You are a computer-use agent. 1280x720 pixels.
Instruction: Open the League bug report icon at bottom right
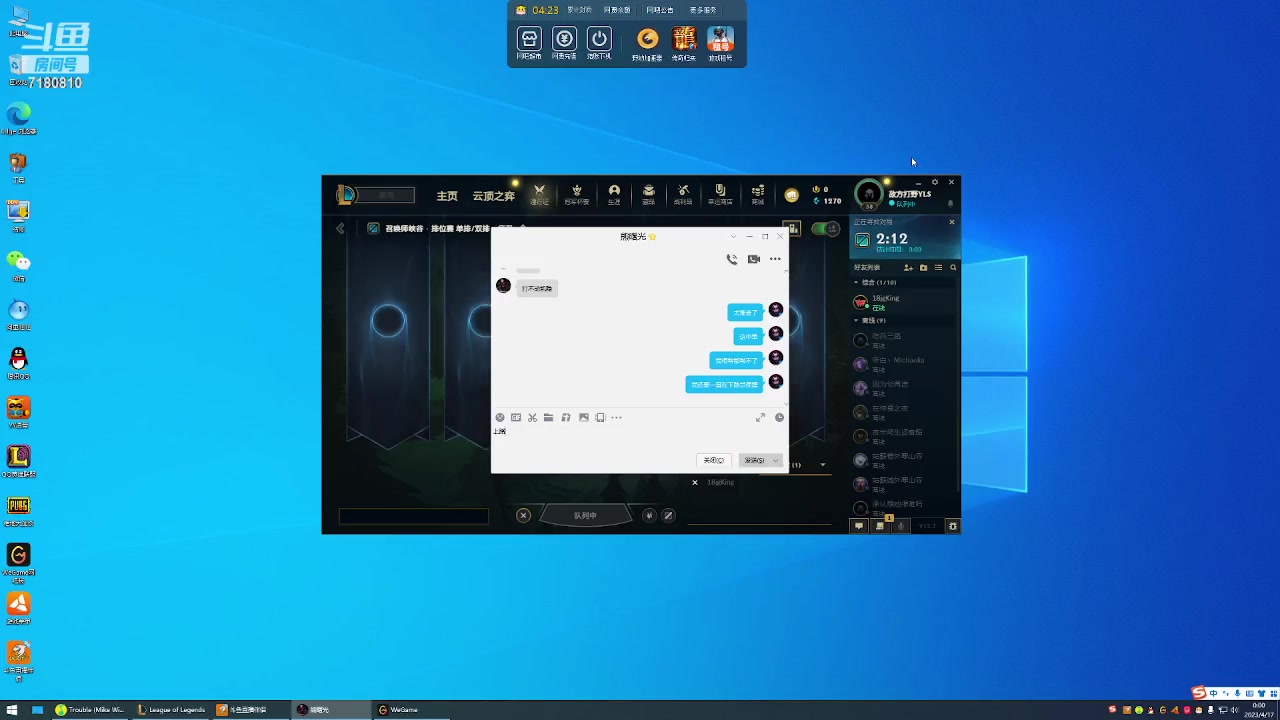click(952, 526)
